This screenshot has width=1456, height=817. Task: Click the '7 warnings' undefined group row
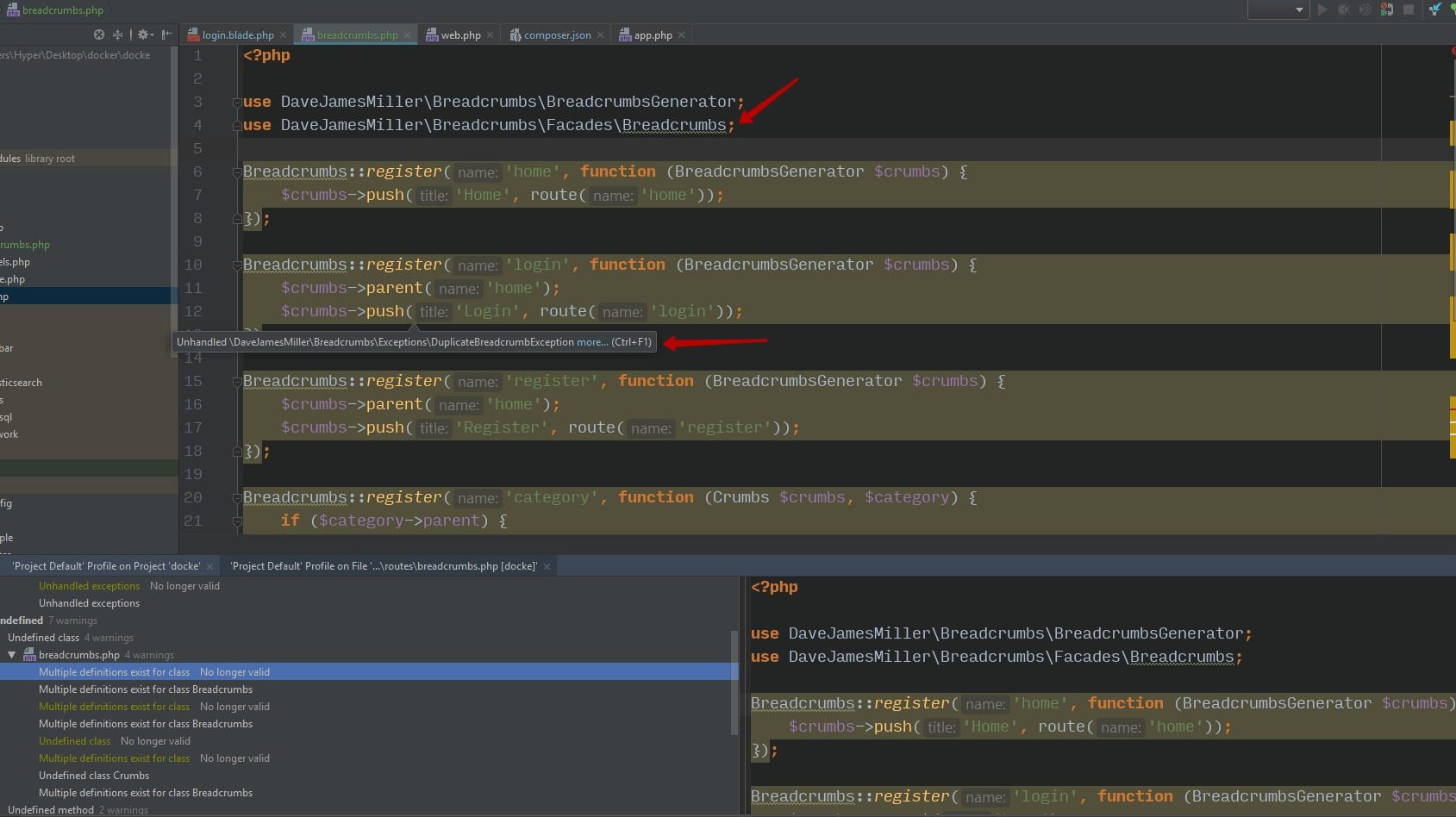point(48,621)
